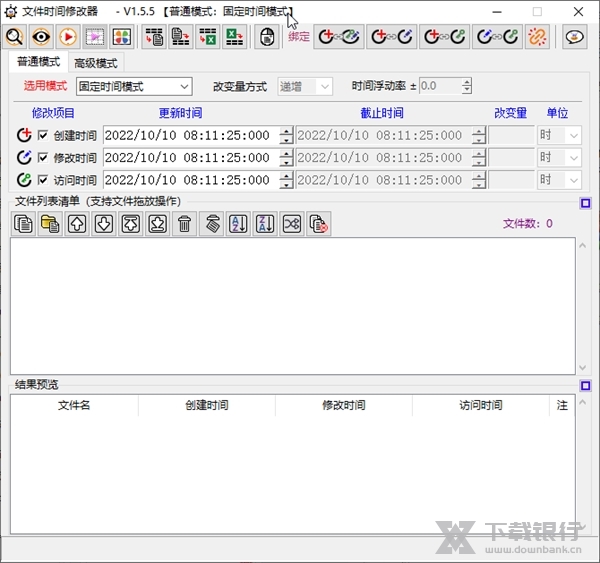Maximize the 结果预览 panel with square button

(x=585, y=385)
